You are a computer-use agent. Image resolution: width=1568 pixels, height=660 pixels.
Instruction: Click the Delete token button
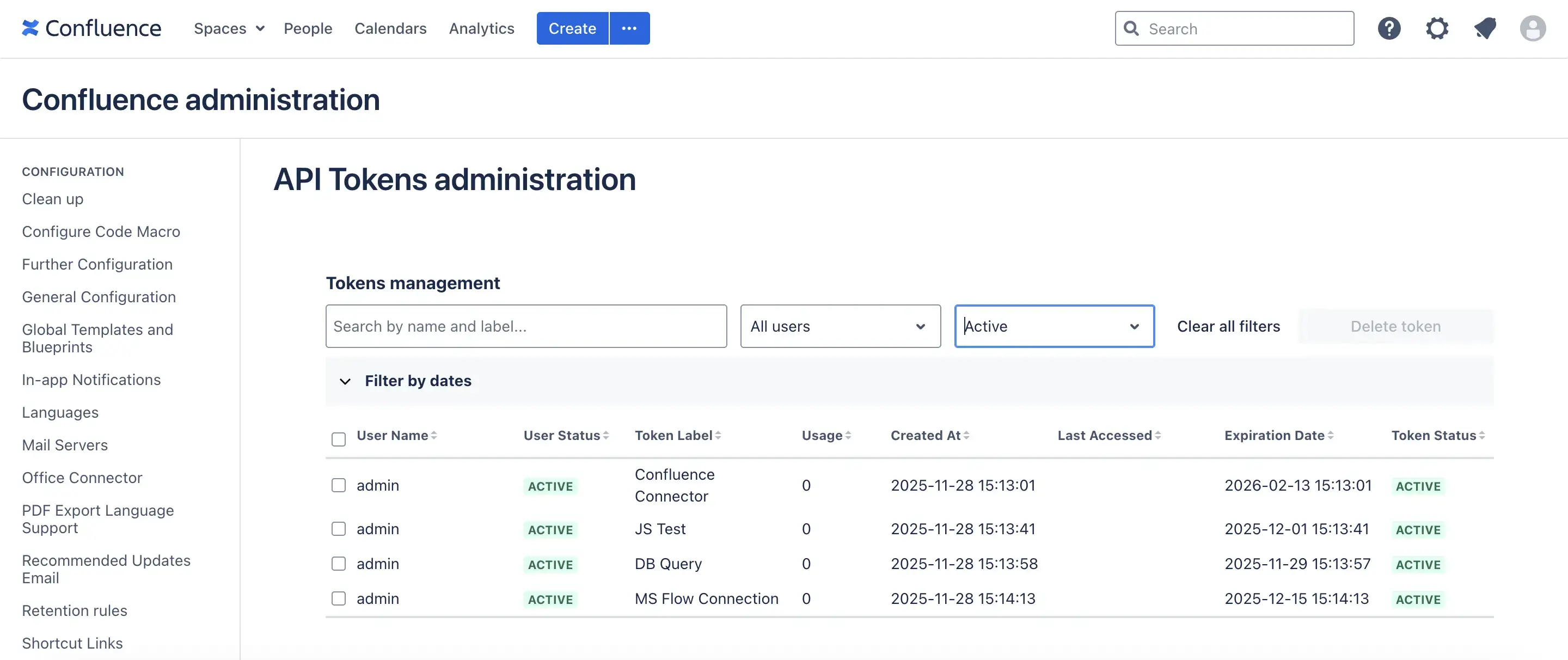click(1395, 326)
